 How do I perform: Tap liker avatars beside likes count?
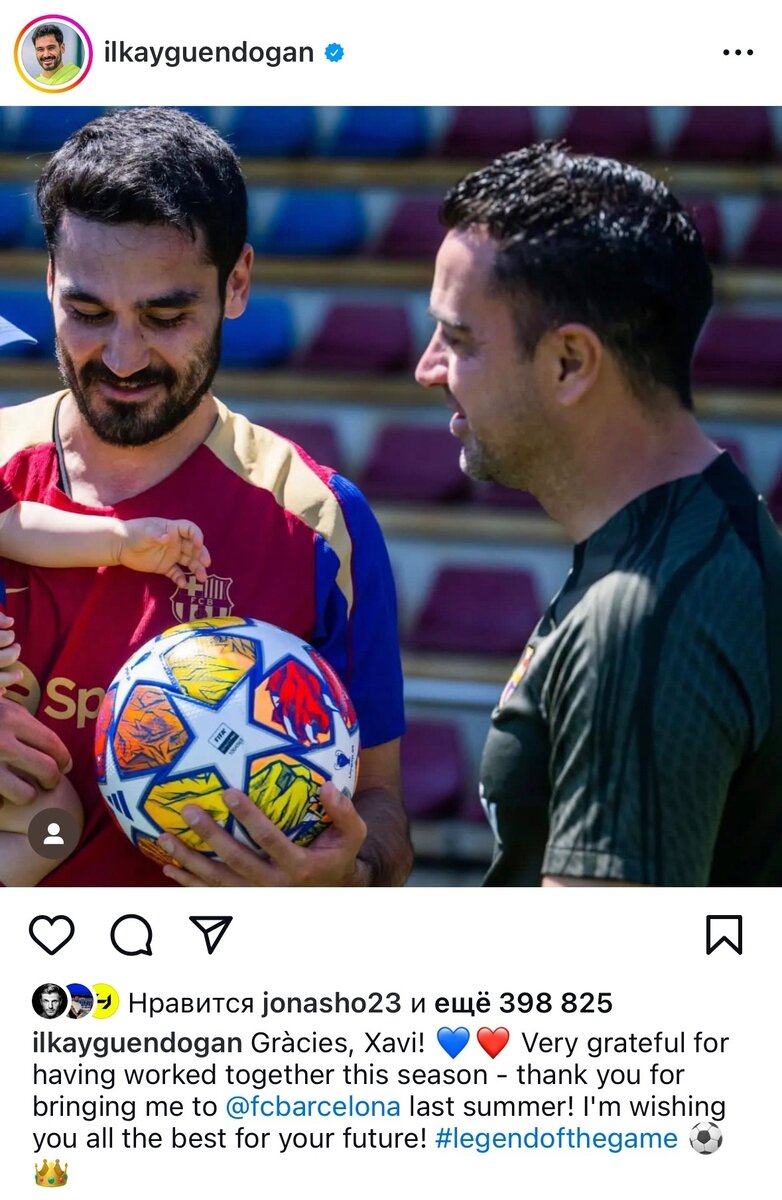click(75, 1001)
